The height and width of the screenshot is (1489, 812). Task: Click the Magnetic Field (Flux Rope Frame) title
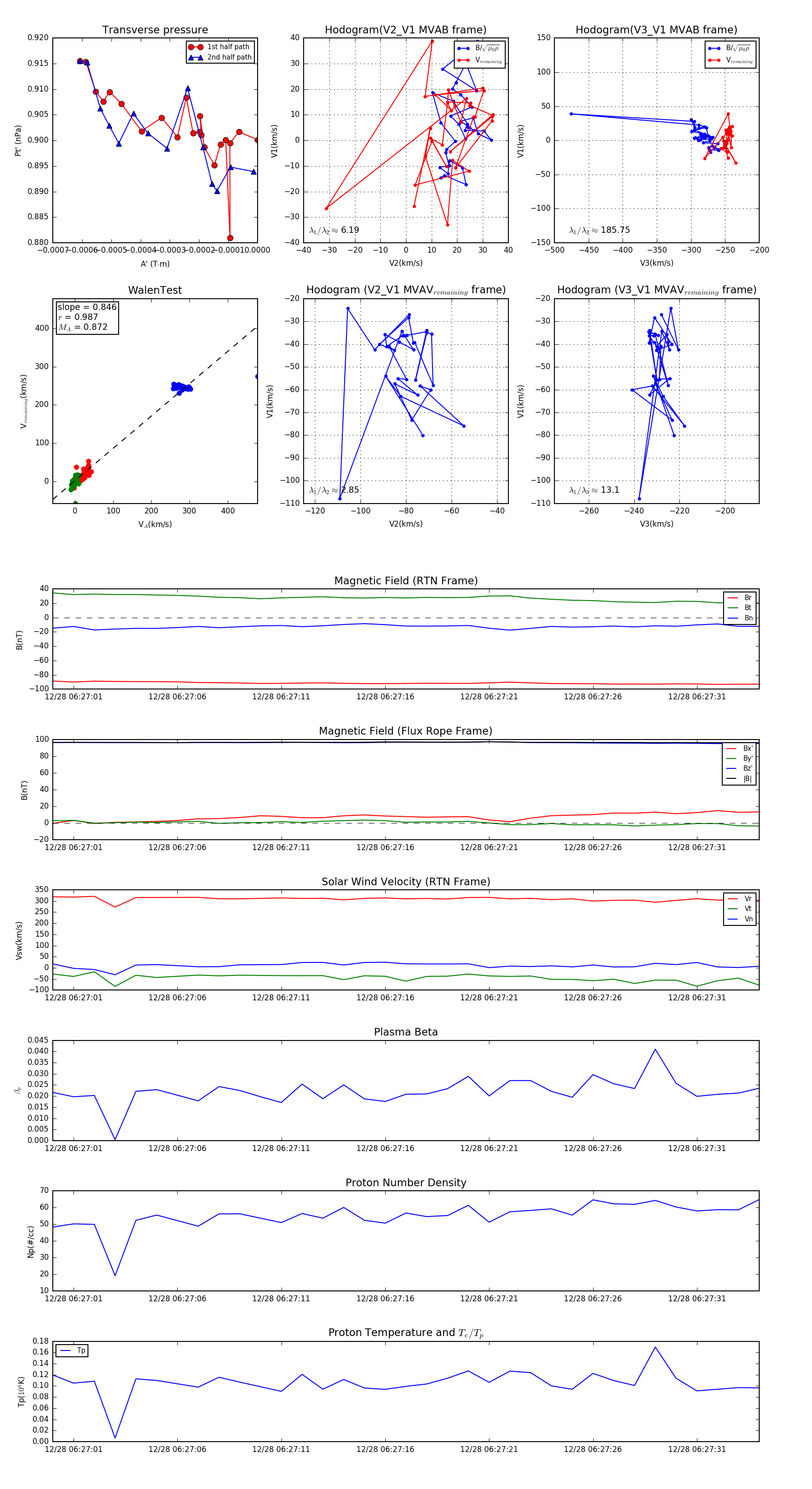click(405, 731)
